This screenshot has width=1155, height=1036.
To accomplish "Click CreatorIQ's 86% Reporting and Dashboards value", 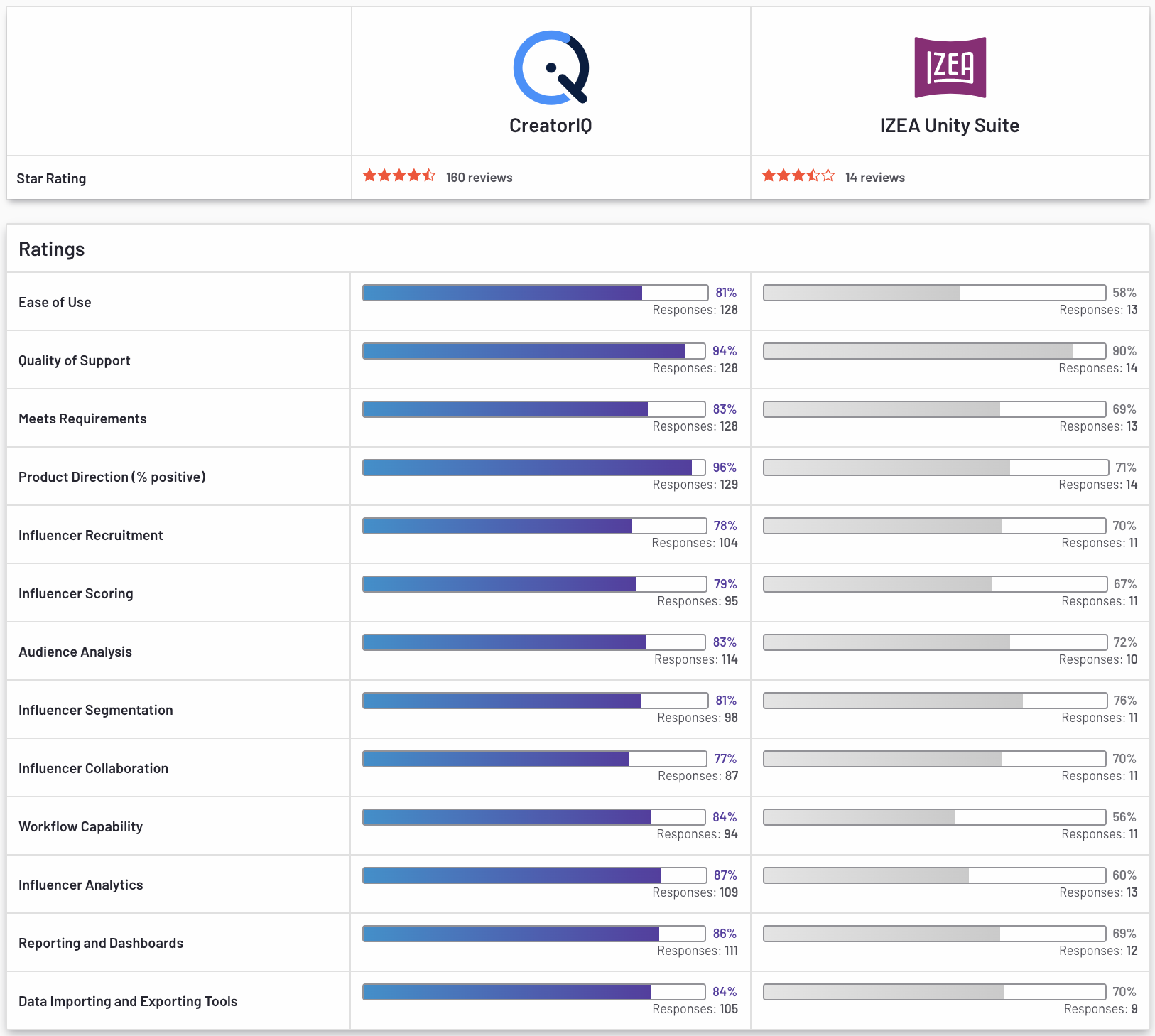I will tap(725, 934).
